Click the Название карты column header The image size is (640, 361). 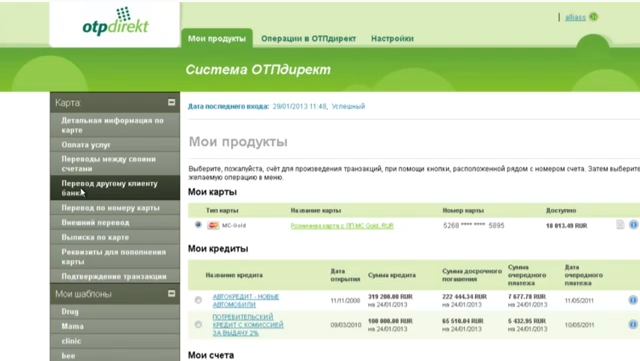pos(316,210)
